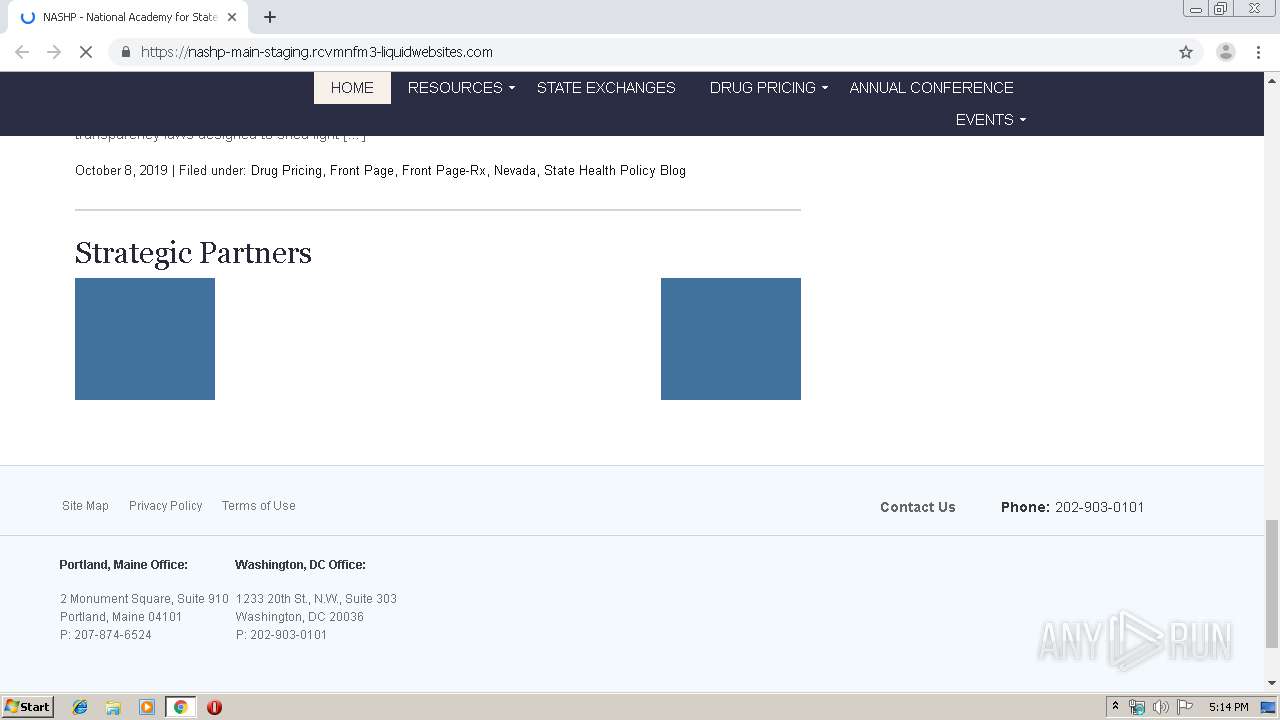Screen dimensions: 1280x720
Task: Open the Site Map footer link
Action: (85, 506)
